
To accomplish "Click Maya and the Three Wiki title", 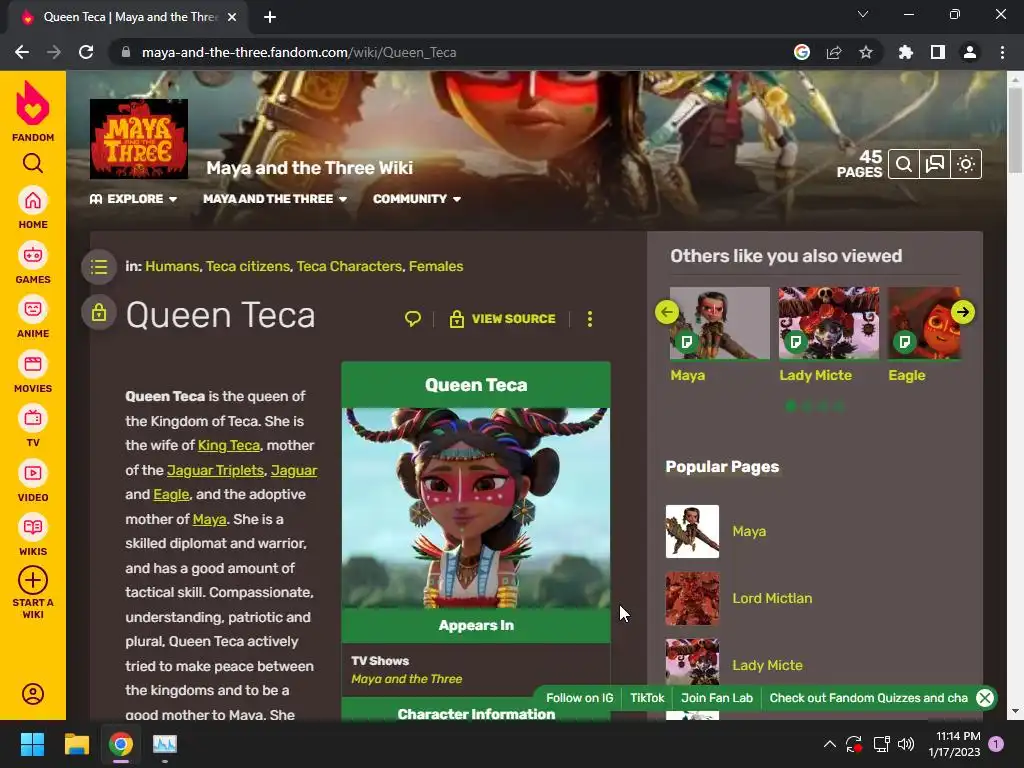I will point(310,168).
